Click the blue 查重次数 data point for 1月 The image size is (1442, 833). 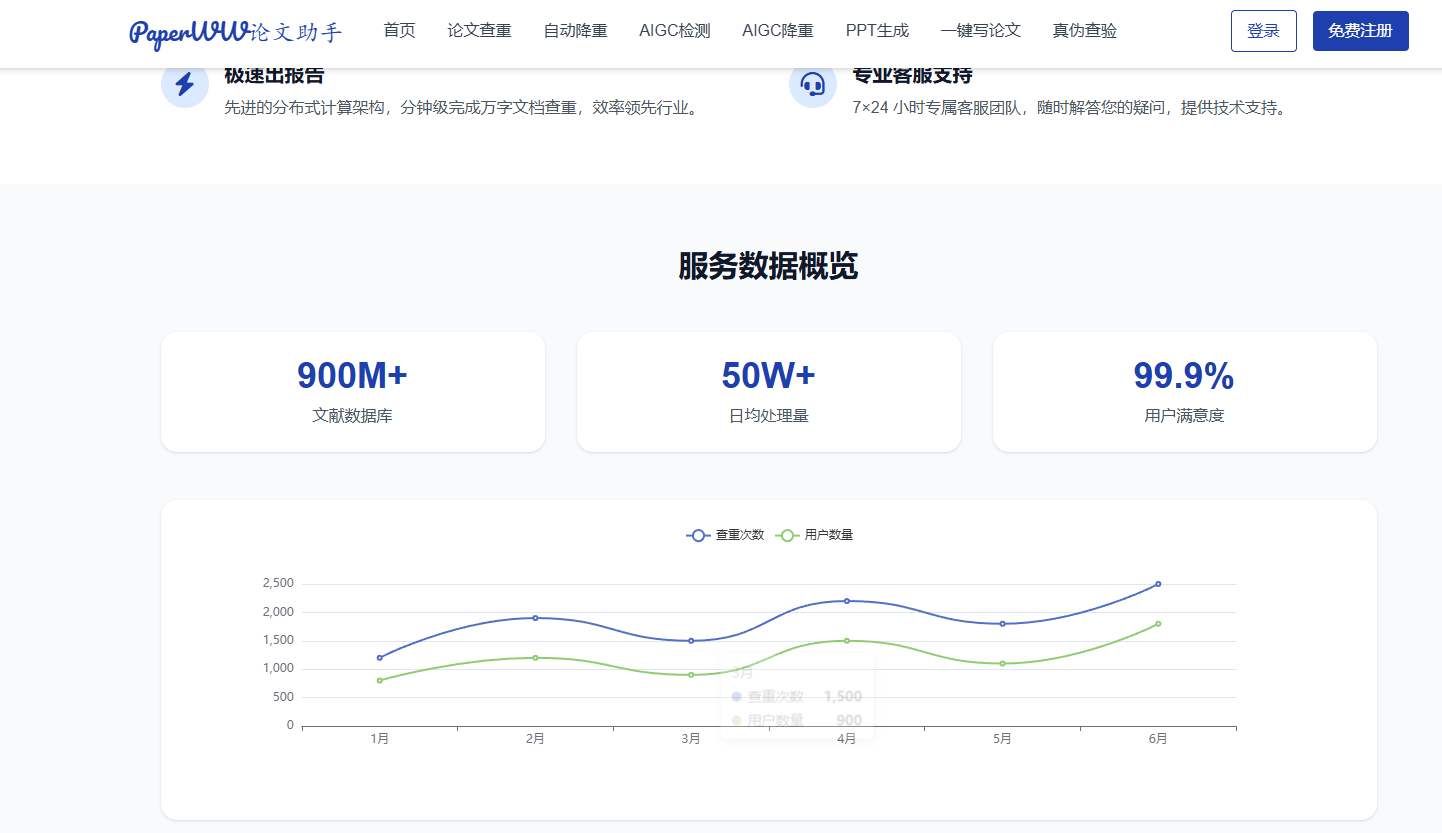point(379,657)
